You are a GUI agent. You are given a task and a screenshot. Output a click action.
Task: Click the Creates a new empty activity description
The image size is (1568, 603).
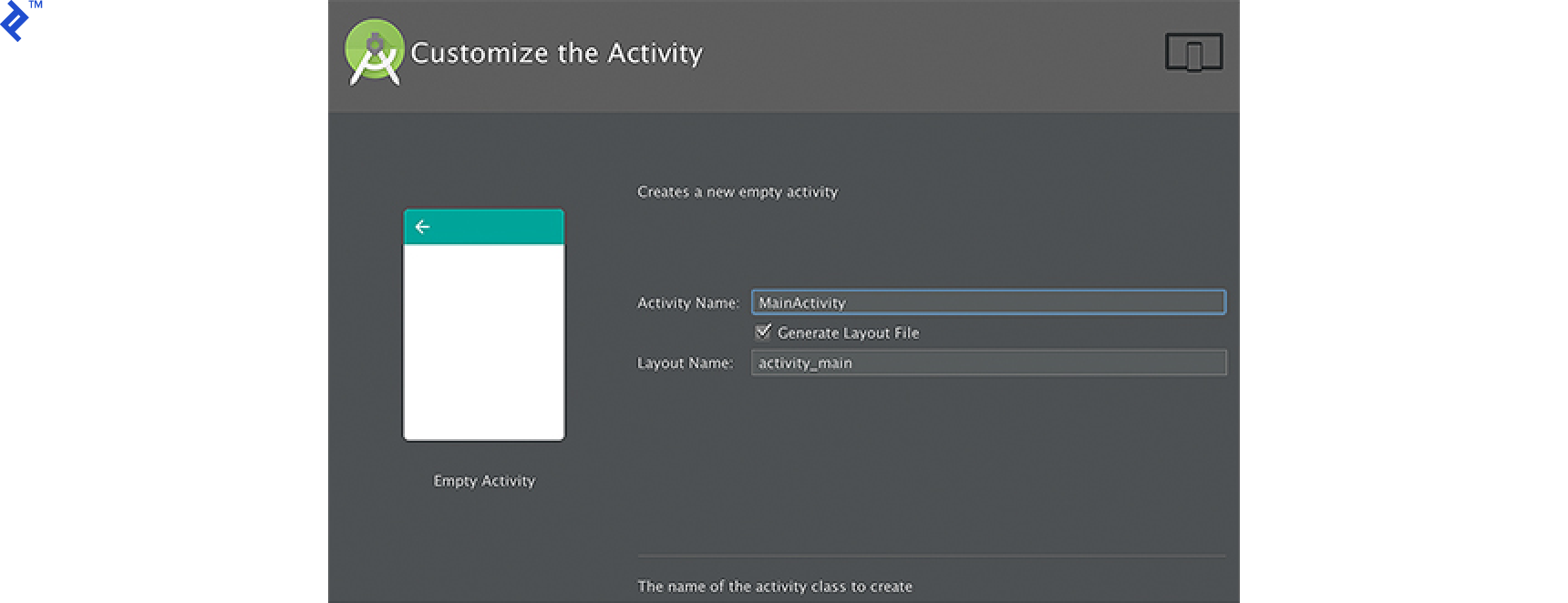point(737,192)
